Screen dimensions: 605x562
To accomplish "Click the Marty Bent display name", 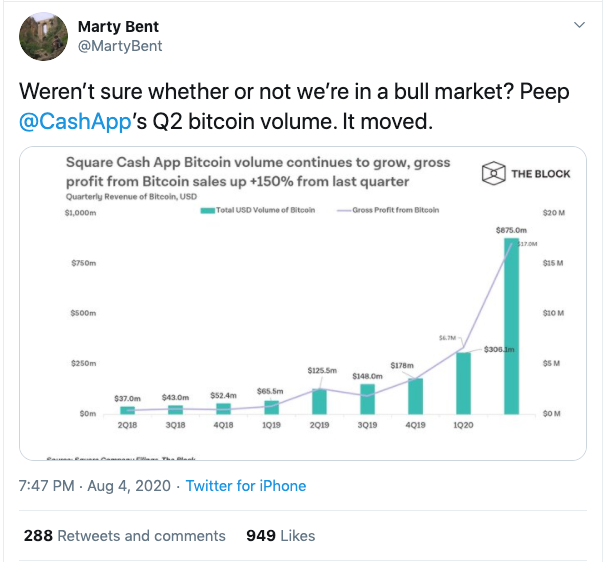I will coord(118,27).
